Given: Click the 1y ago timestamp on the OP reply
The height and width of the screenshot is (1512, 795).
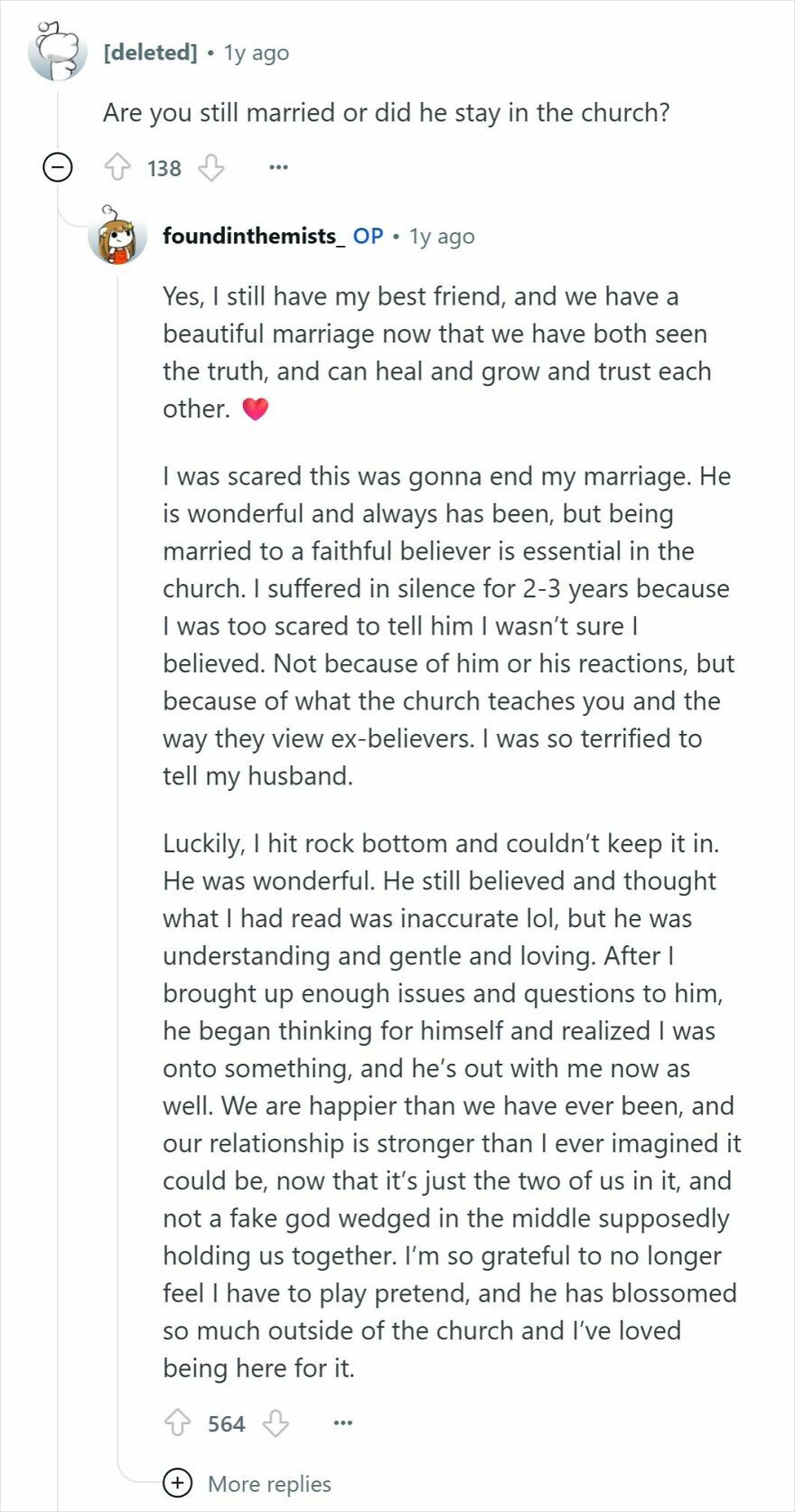Looking at the screenshot, I should (x=442, y=237).
